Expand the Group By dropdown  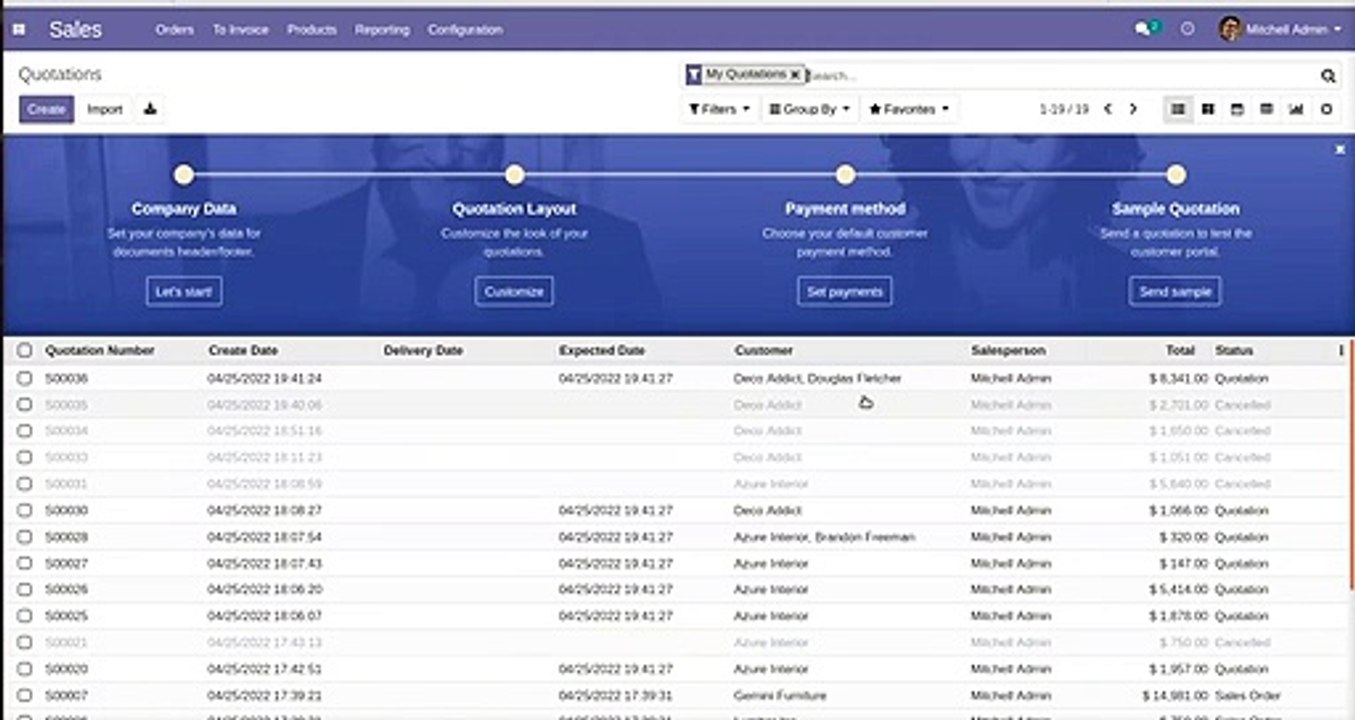click(810, 109)
